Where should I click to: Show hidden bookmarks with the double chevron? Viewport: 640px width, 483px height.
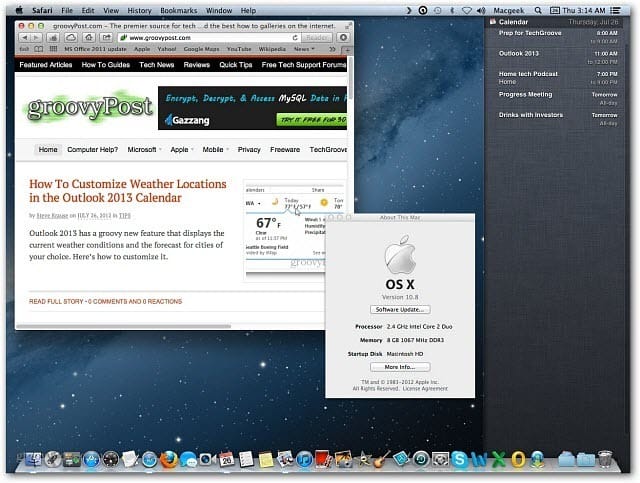tap(332, 49)
